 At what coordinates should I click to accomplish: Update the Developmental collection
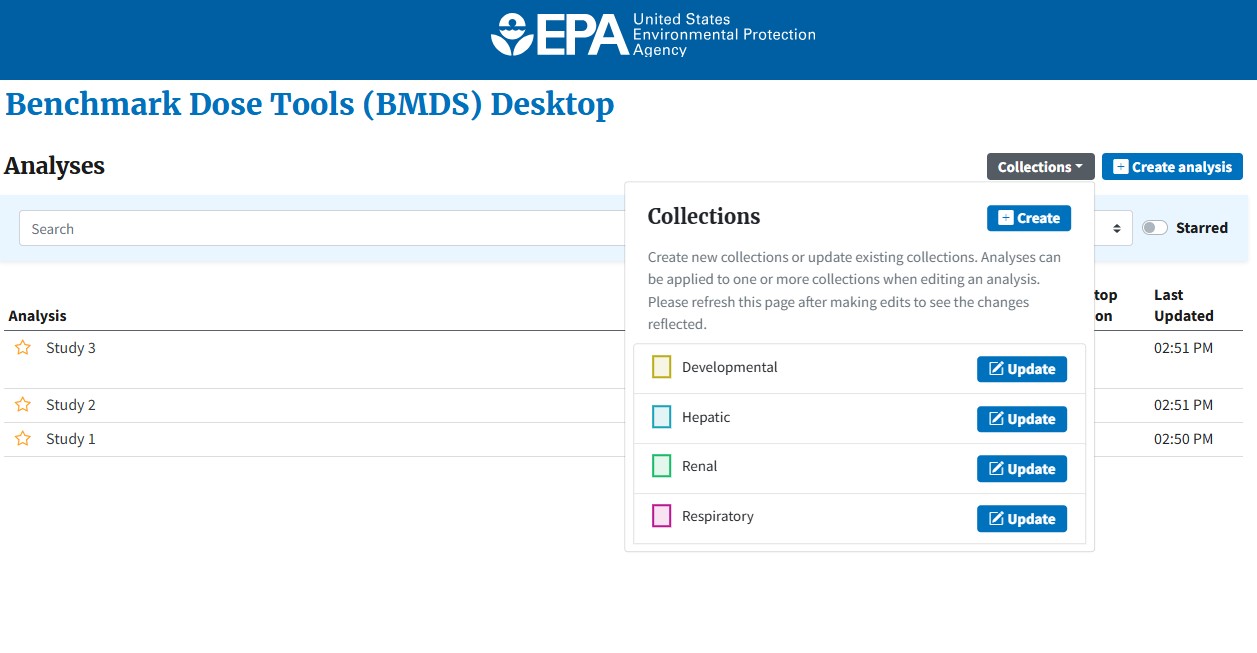(1022, 369)
